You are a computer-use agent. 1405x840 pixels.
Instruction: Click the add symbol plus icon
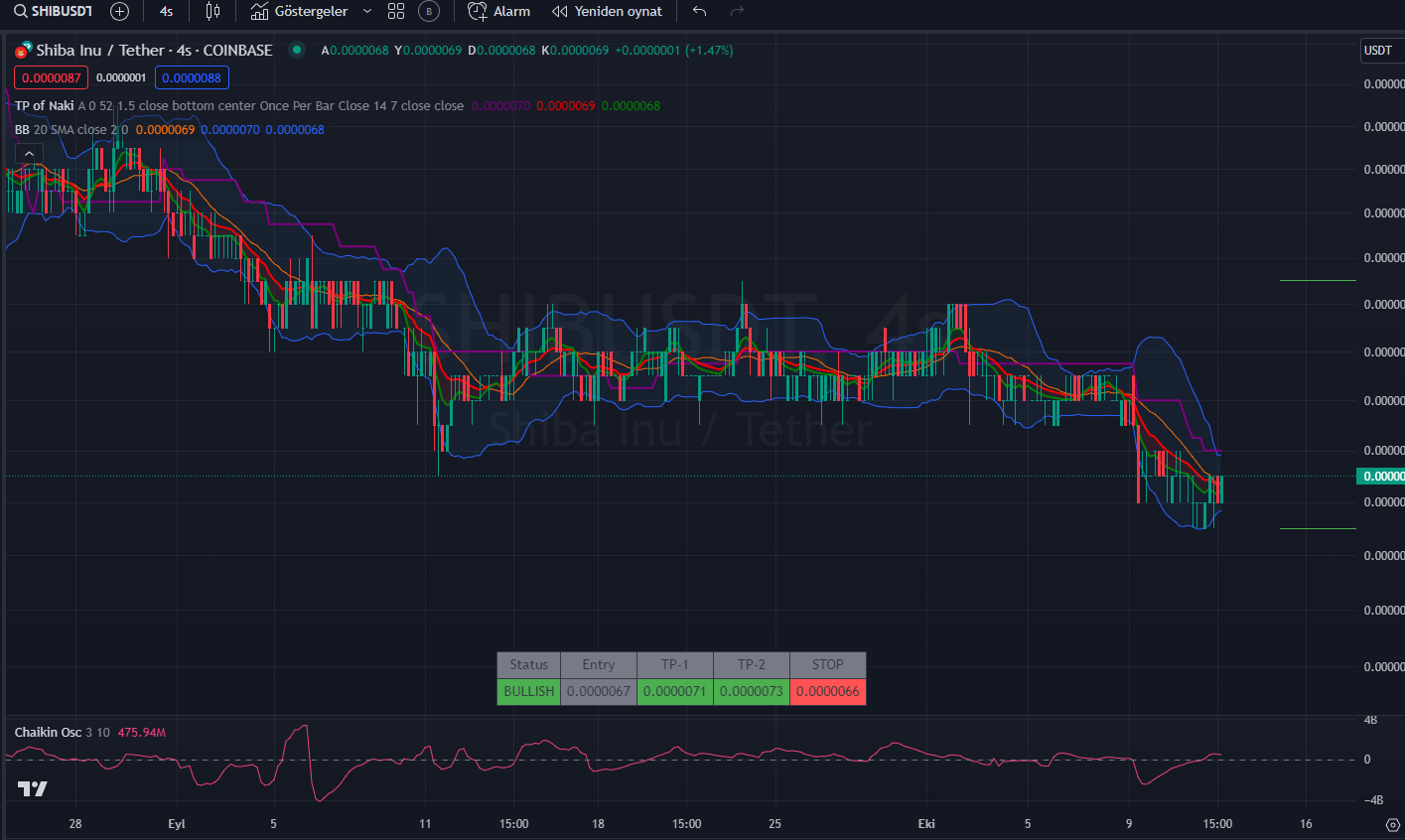[x=119, y=11]
